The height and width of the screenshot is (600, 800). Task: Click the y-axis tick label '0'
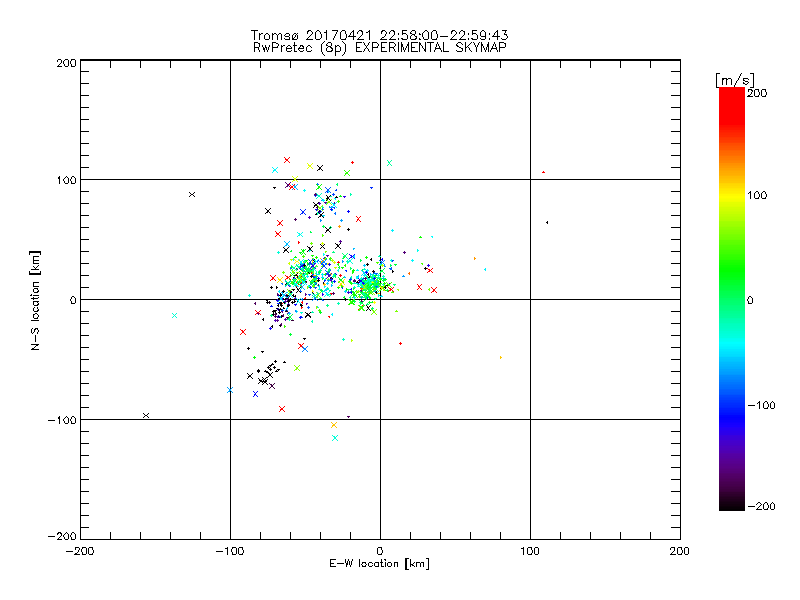[73, 301]
